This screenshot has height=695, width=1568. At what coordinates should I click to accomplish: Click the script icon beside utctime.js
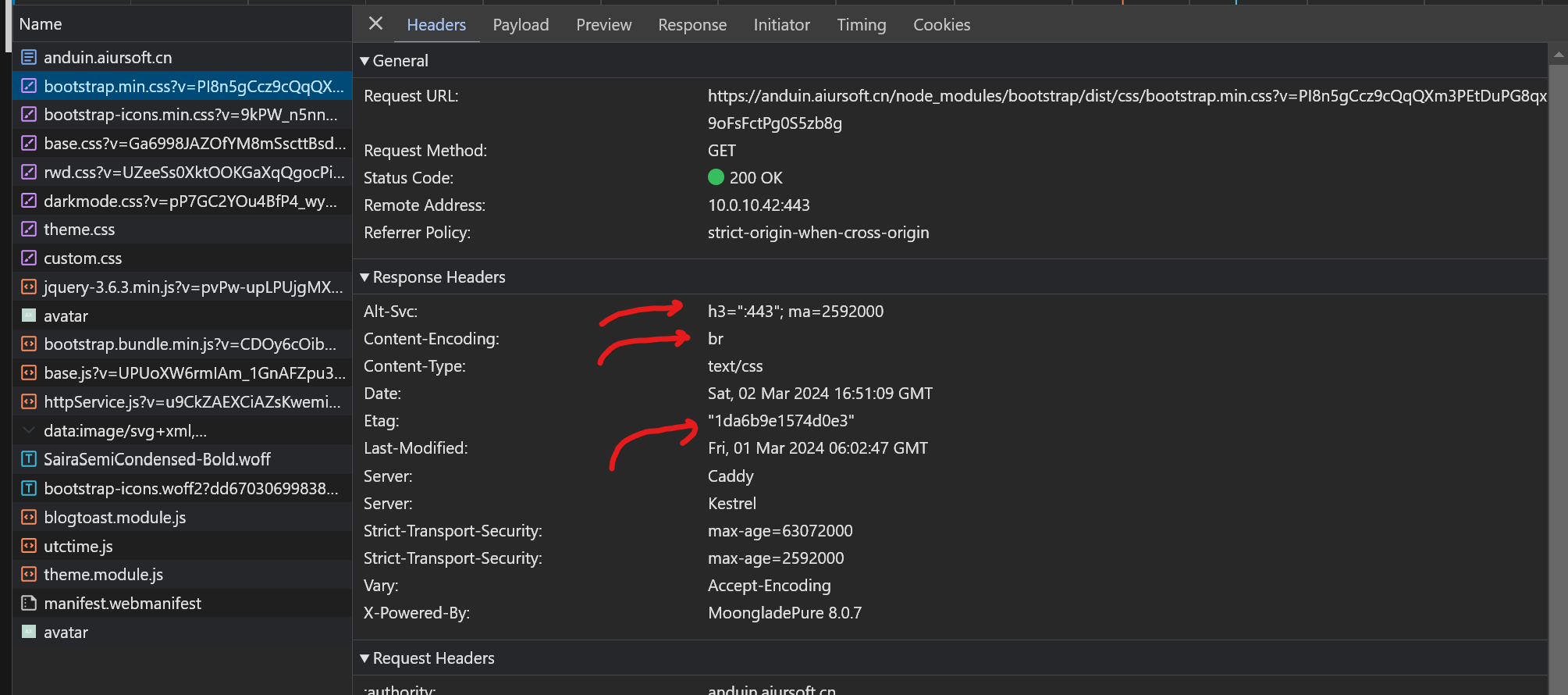click(29, 546)
